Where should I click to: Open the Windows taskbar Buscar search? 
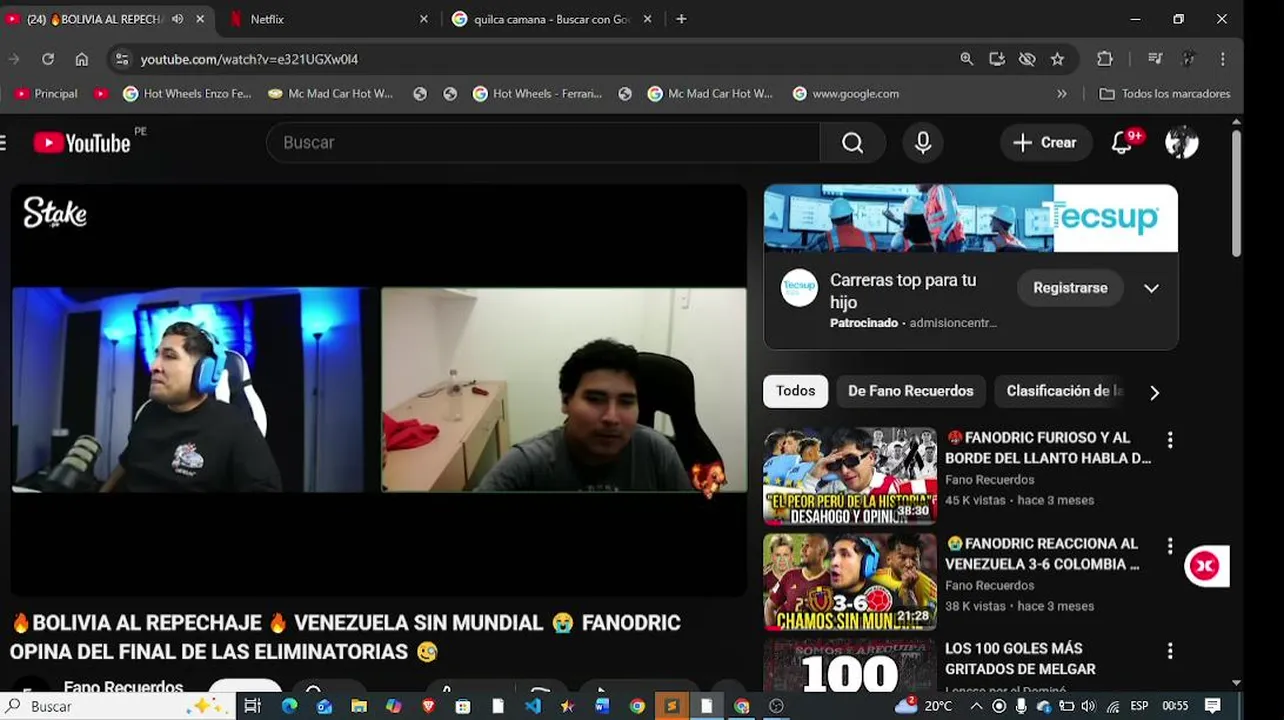115,706
